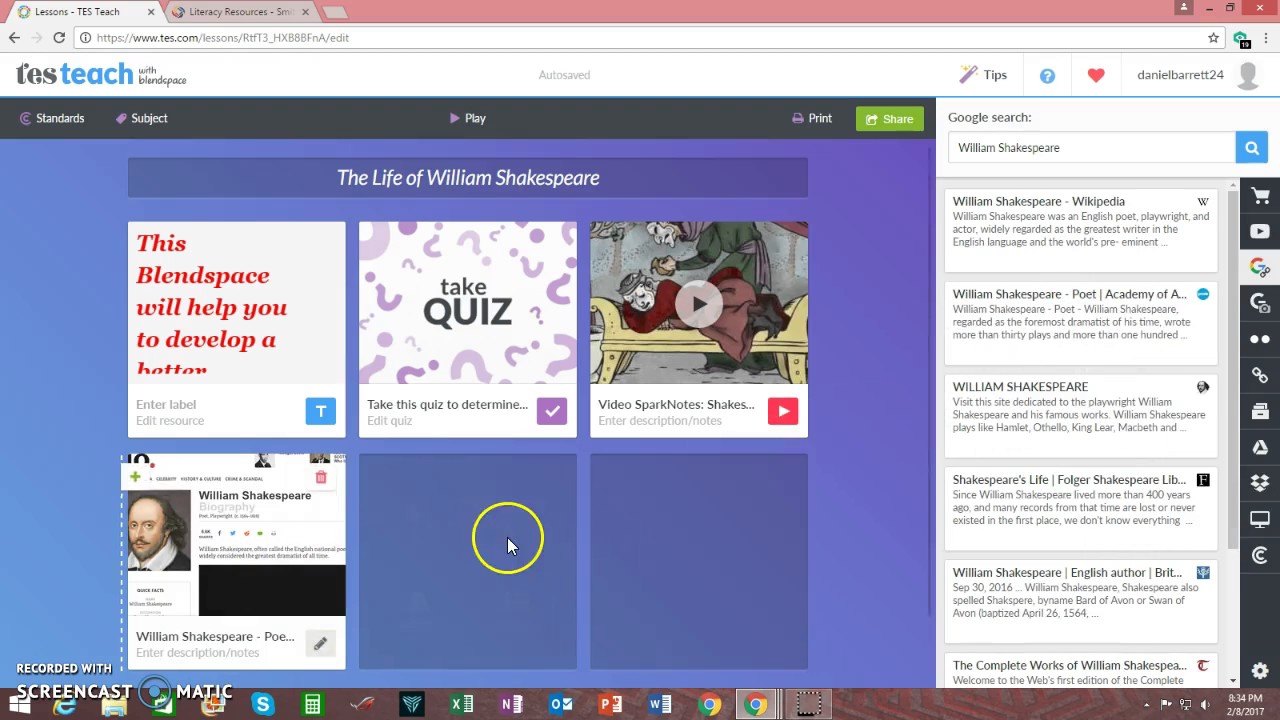
Task: Open Word from the taskbar
Action: pos(660,705)
